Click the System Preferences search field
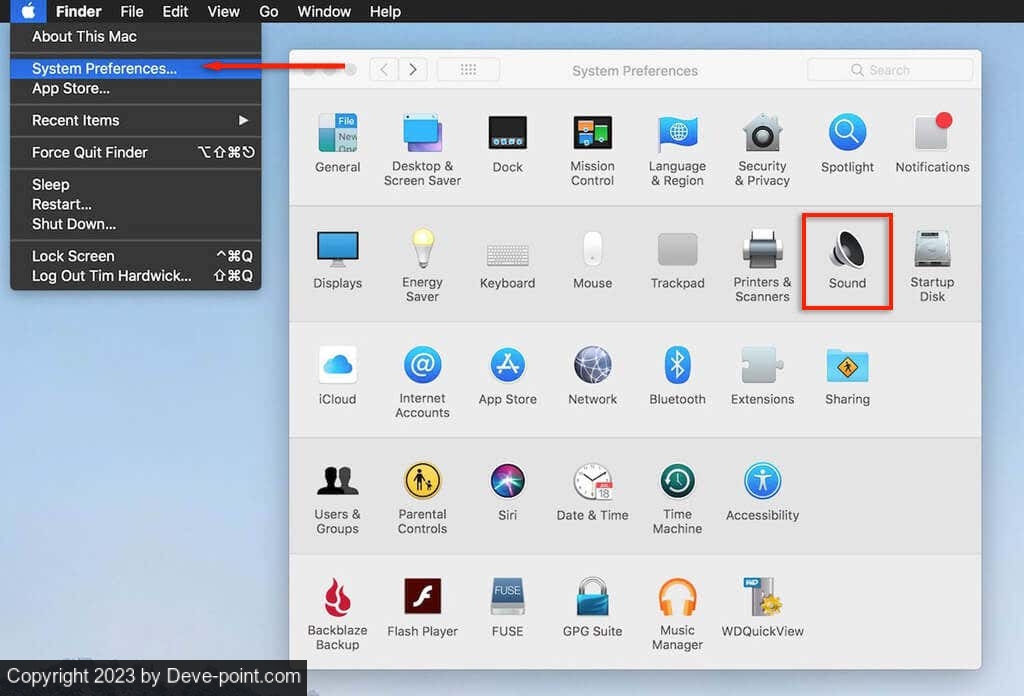This screenshot has width=1024, height=696. [x=890, y=70]
